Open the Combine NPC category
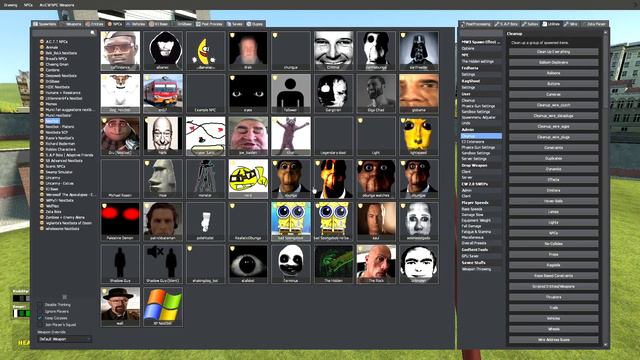This screenshot has height=360, width=640. (53, 70)
